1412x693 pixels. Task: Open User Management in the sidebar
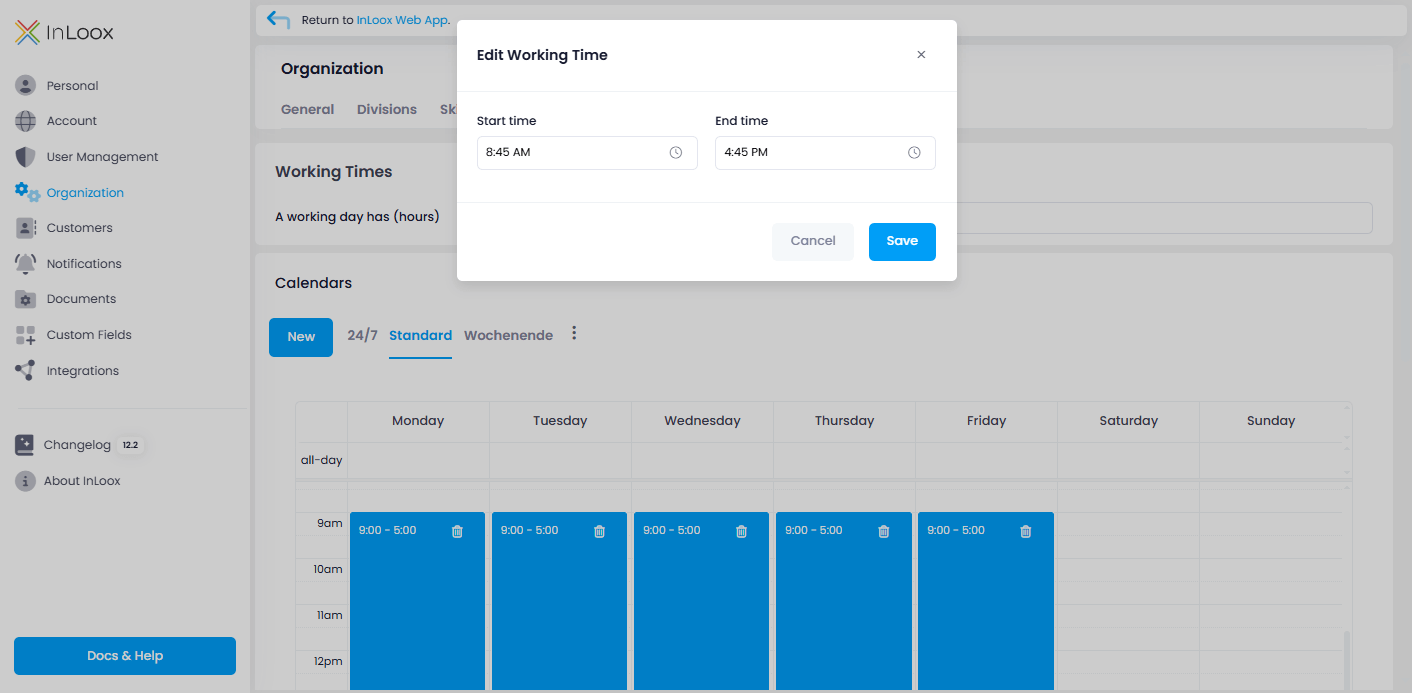[x=102, y=157]
